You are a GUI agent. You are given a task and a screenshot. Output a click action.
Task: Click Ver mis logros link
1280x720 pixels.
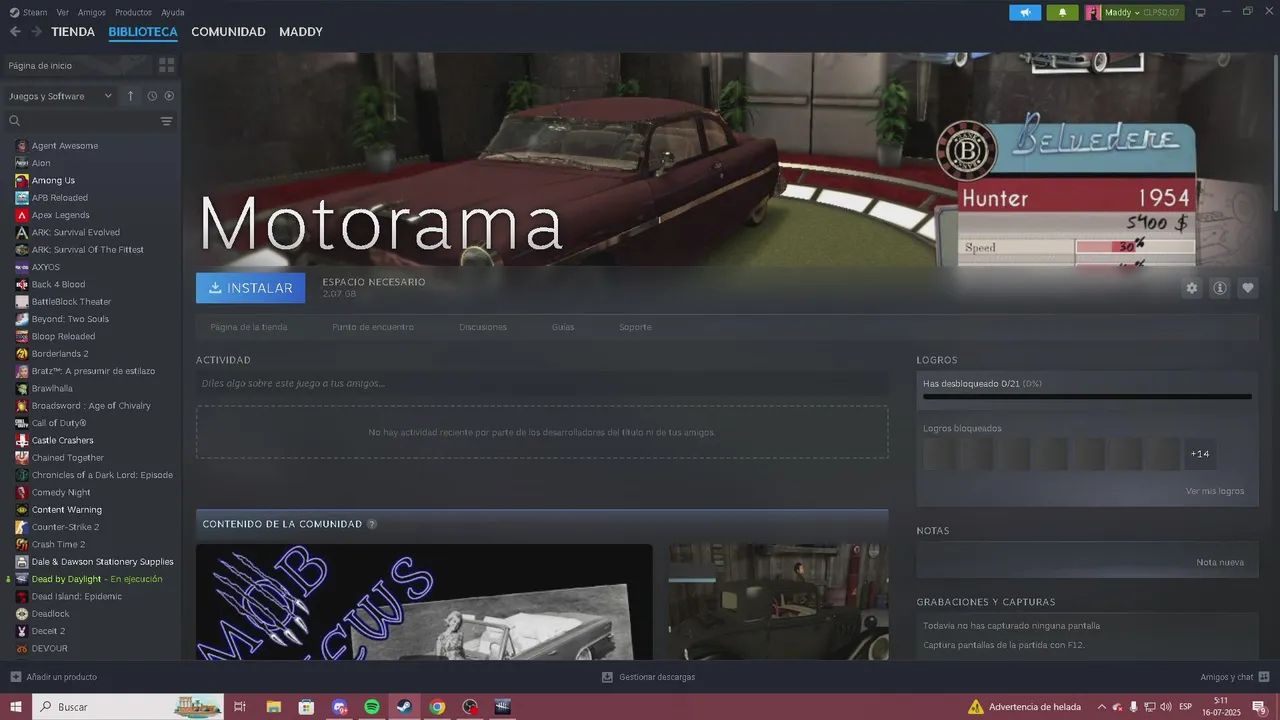coord(1215,491)
